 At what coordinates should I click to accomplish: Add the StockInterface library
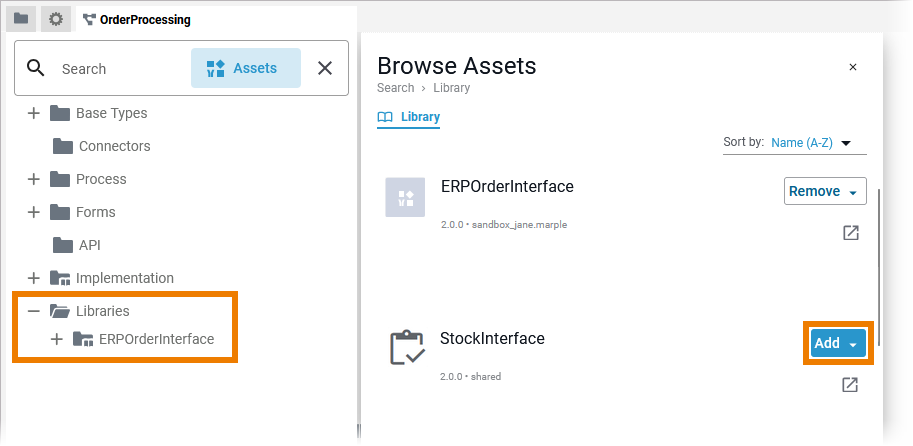pos(827,343)
